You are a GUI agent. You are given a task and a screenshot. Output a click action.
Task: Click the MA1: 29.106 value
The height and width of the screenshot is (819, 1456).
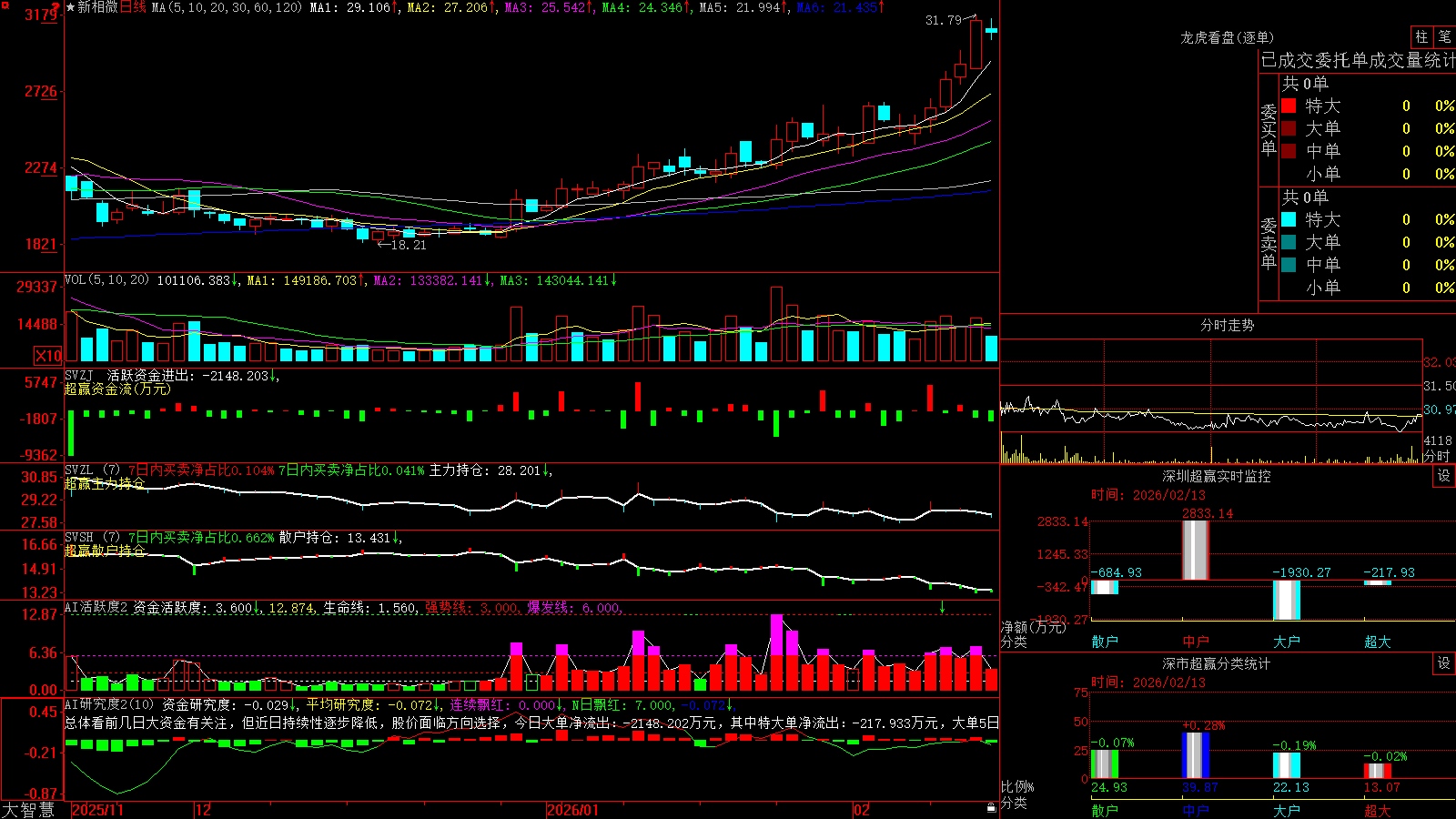(349, 7)
